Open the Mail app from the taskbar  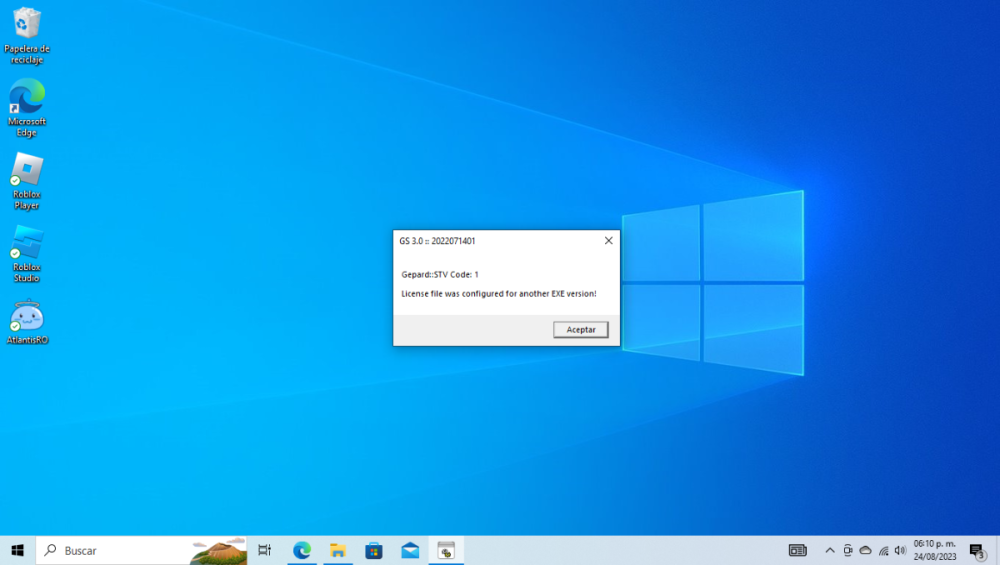tap(410, 550)
